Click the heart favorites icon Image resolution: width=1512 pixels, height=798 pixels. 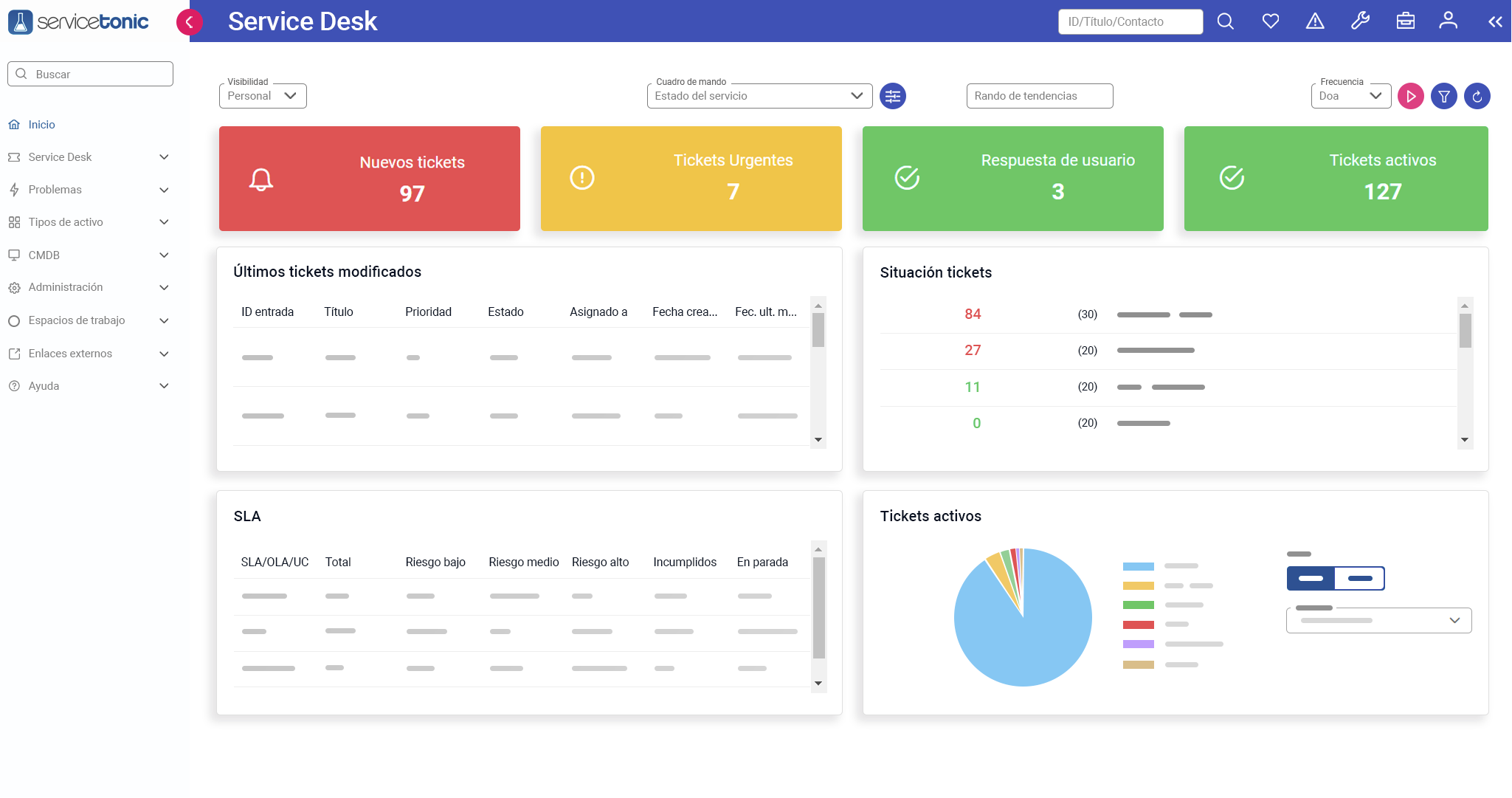tap(1270, 21)
